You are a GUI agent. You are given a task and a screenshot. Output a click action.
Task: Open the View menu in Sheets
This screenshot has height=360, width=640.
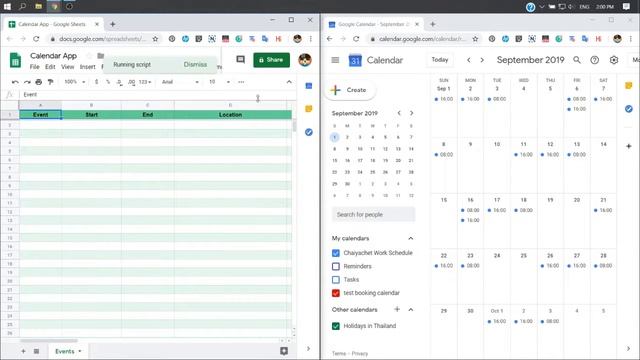[x=68, y=67]
